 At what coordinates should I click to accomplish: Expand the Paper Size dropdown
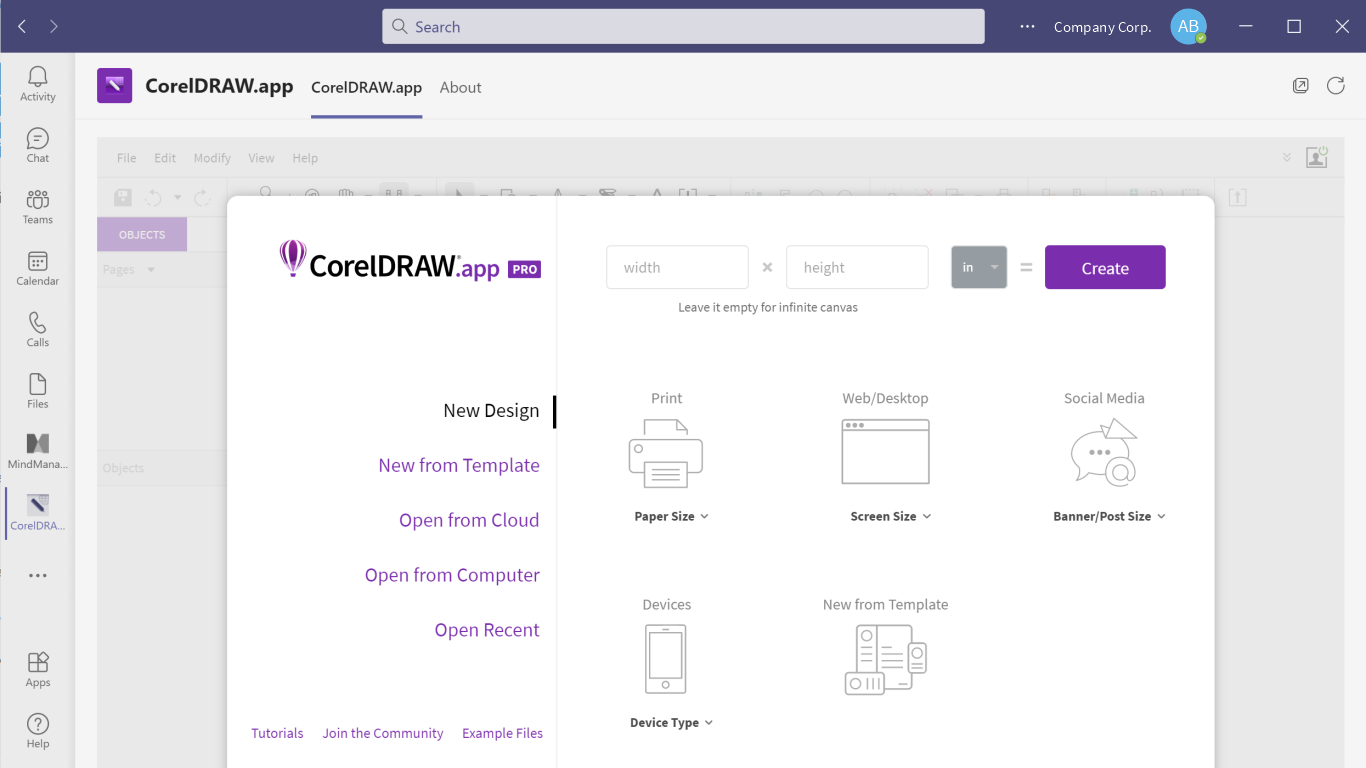click(x=671, y=517)
